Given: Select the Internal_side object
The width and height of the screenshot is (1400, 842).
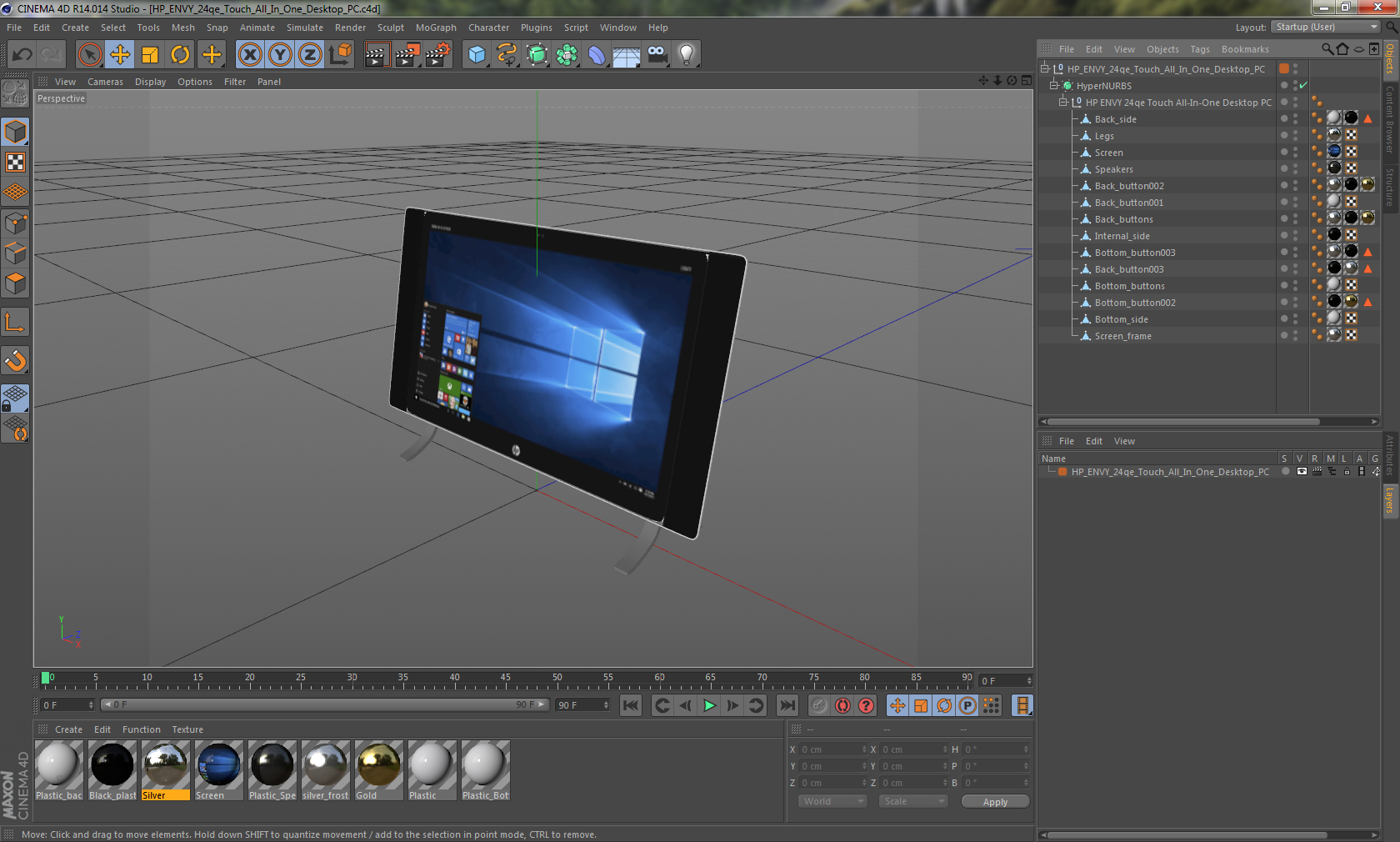Looking at the screenshot, I should [1122, 236].
